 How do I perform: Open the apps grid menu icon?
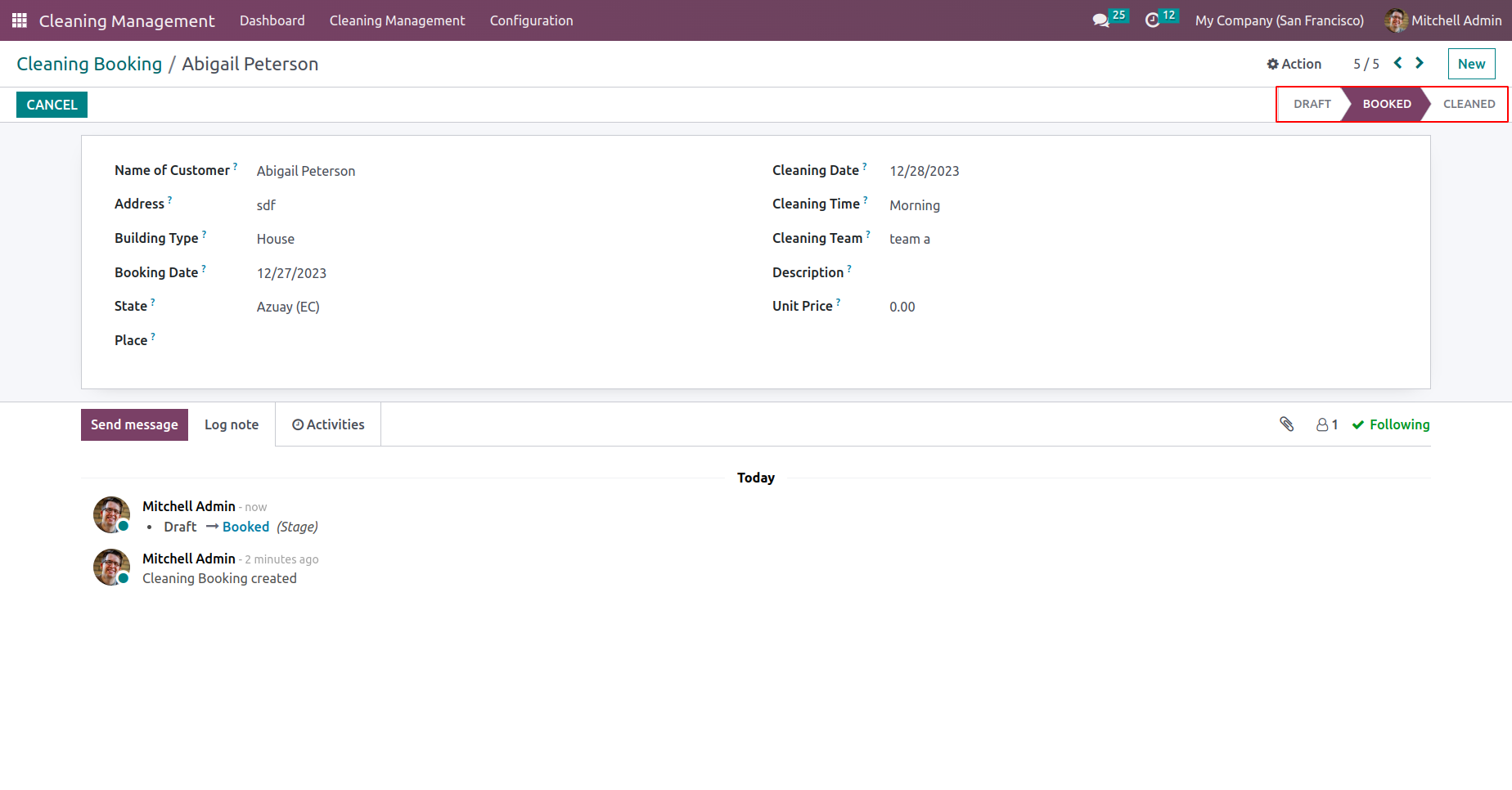click(20, 20)
